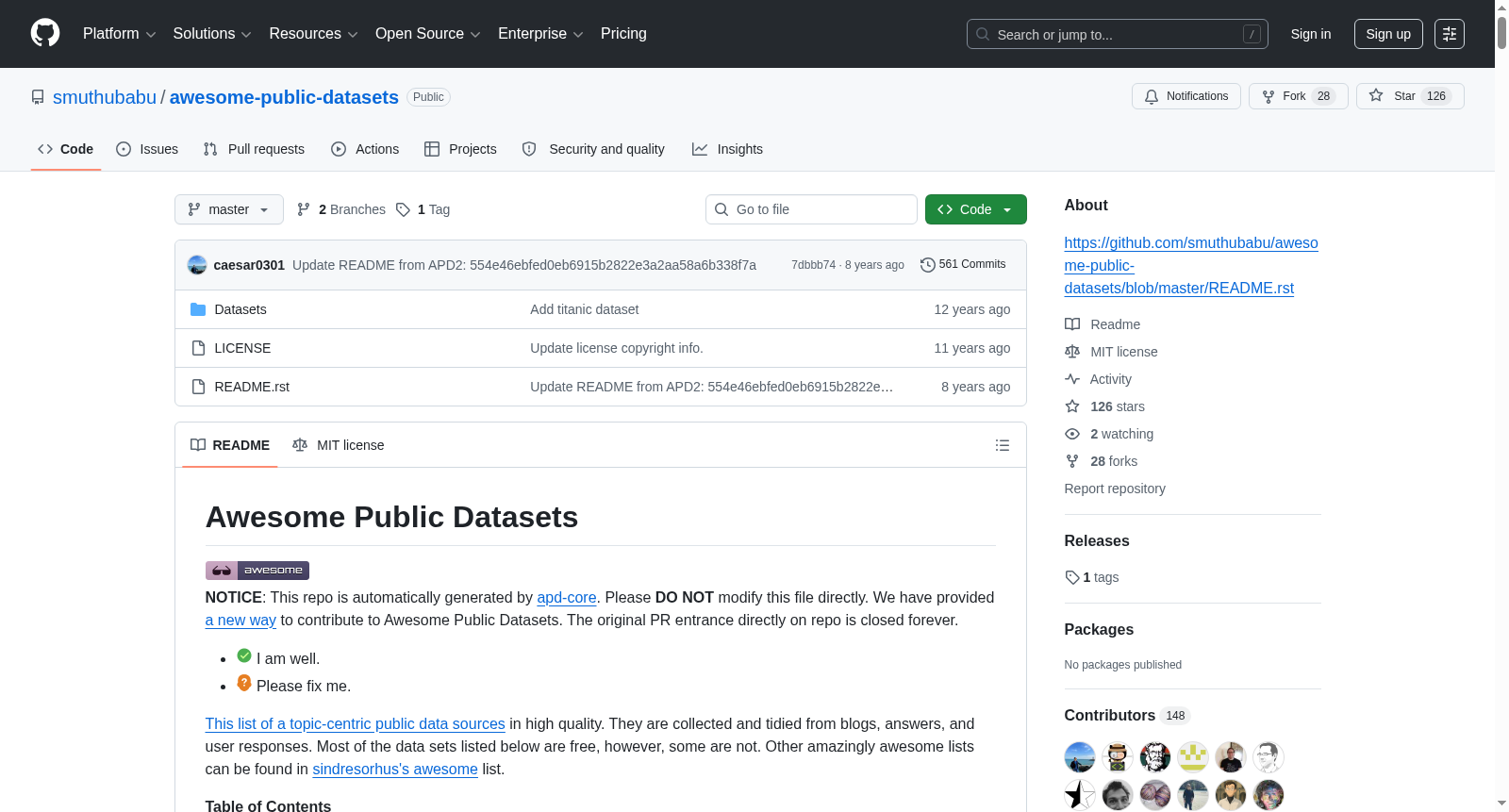Open the smuthubabu owner profile link
Screen dimensions: 1509x812
[x=105, y=97]
